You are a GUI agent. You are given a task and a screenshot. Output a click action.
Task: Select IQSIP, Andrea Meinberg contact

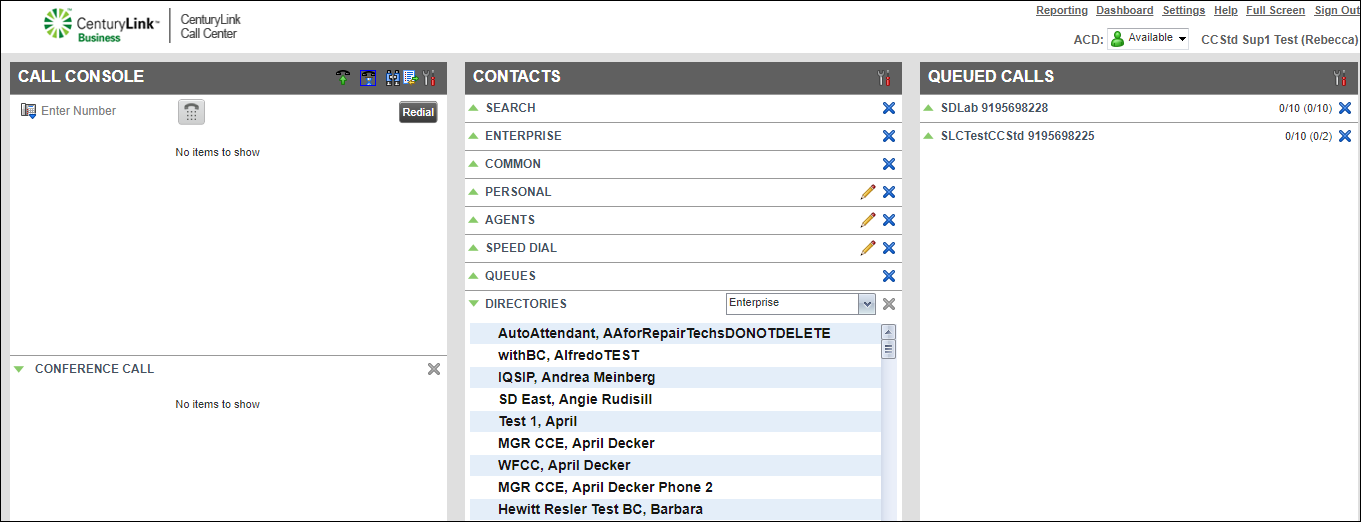pyautogui.click(x=675, y=377)
